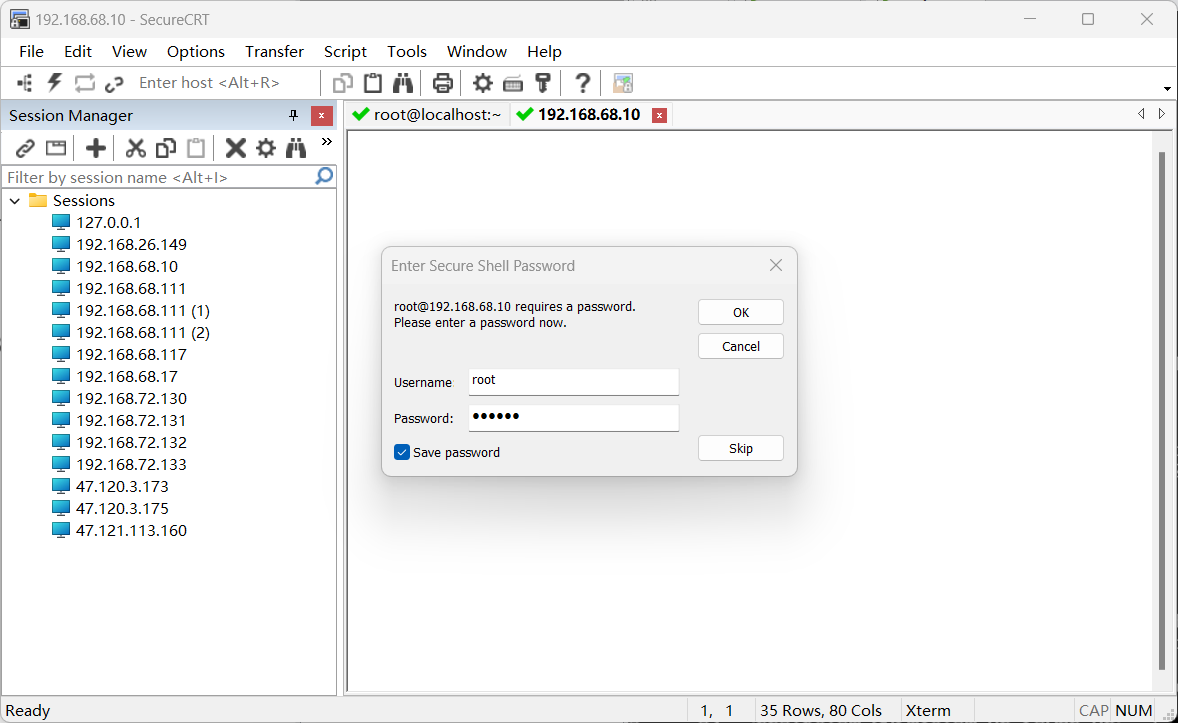Click the Reconnect toolbar icon
This screenshot has width=1178, height=723.
coord(84,83)
